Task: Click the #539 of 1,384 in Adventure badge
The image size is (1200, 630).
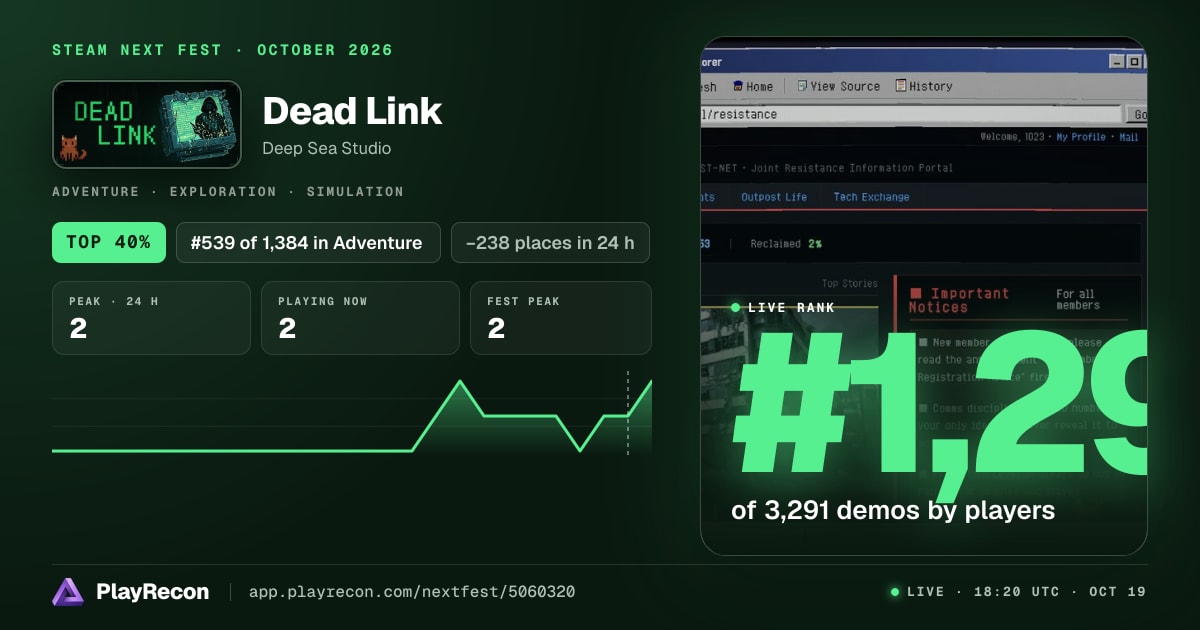Action: (308, 242)
